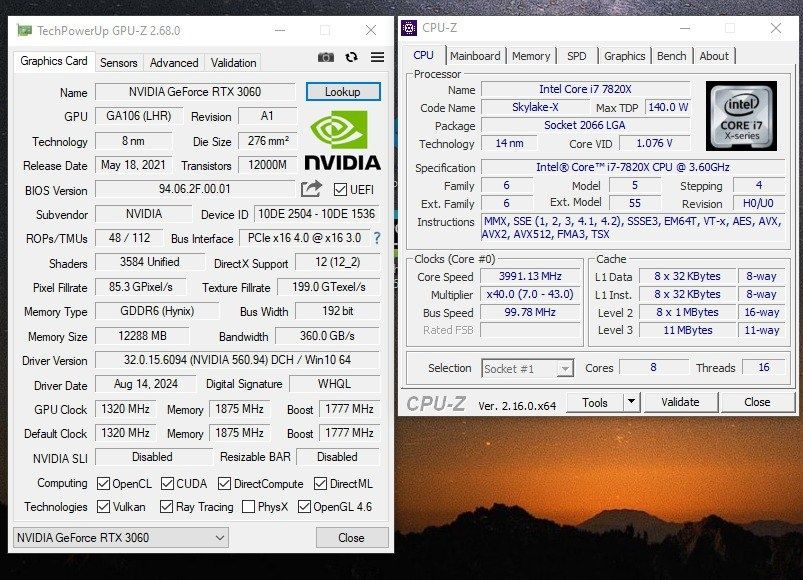Click the Intel Core i7 X-series badge
This screenshot has height=580, width=803.
(x=741, y=116)
